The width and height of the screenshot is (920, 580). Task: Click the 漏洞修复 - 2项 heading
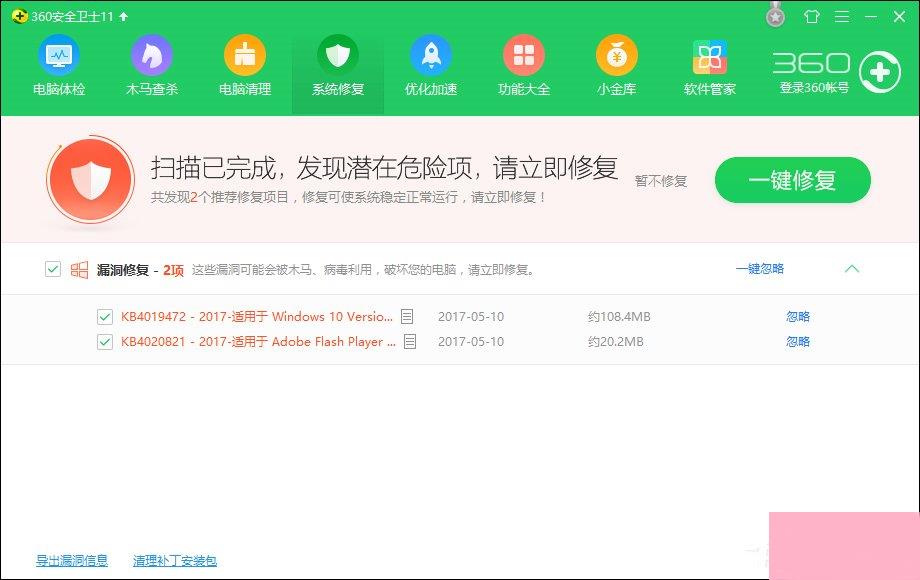[140, 270]
